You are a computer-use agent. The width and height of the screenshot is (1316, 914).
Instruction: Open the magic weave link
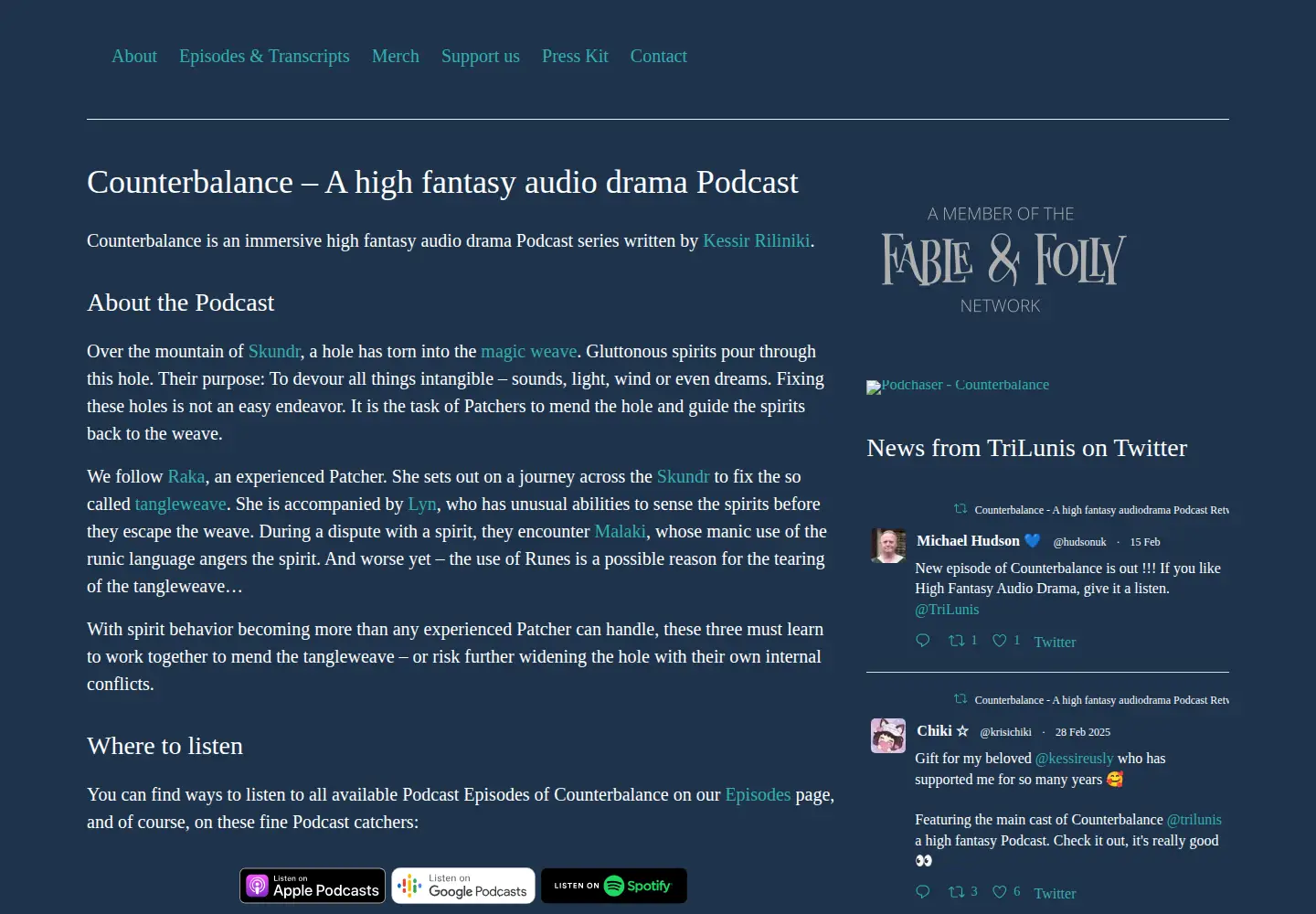[x=529, y=351]
